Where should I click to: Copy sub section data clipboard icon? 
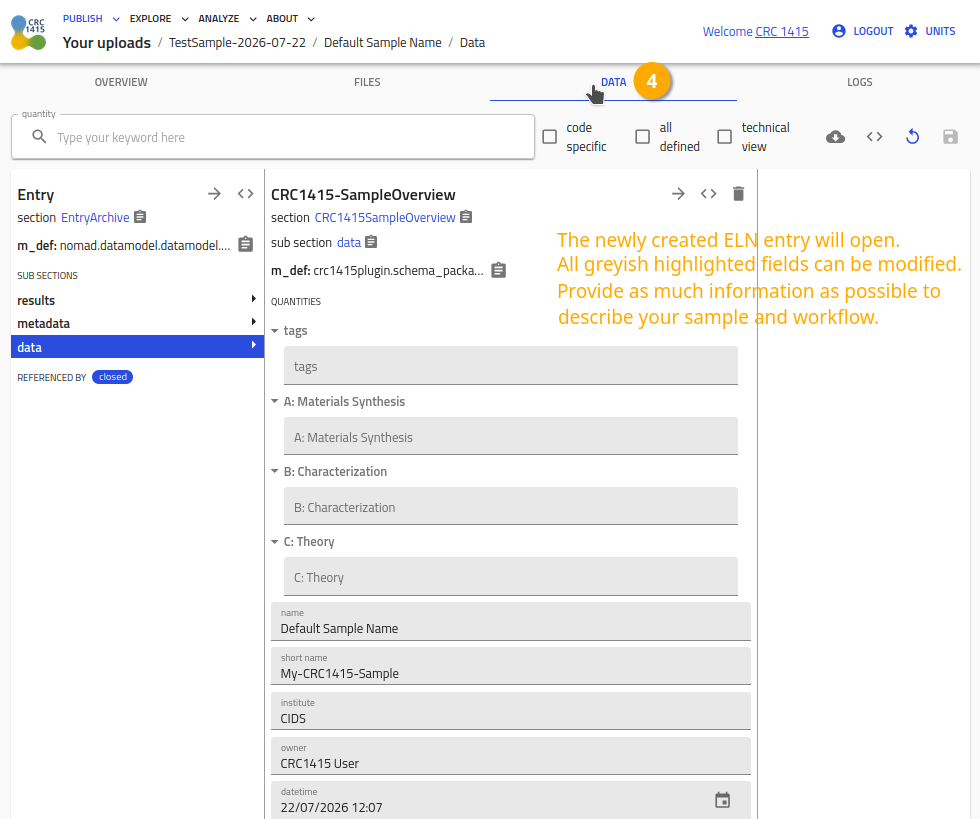point(371,242)
